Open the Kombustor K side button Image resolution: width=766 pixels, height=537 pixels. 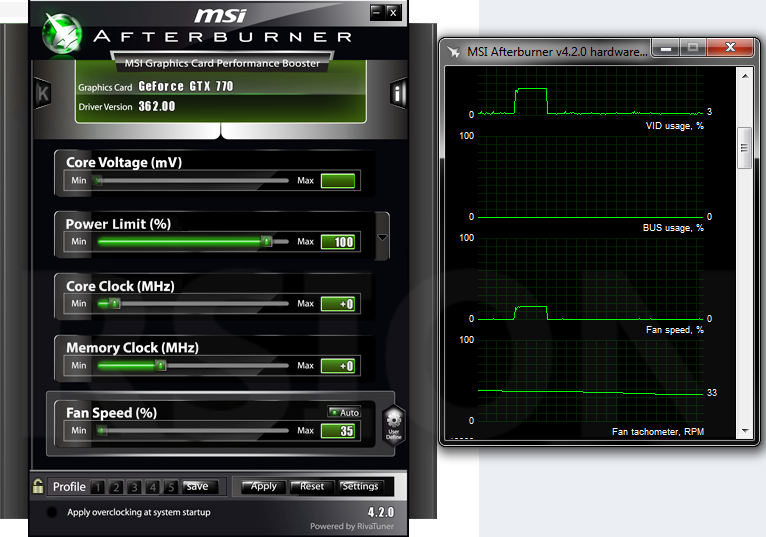coord(43,93)
